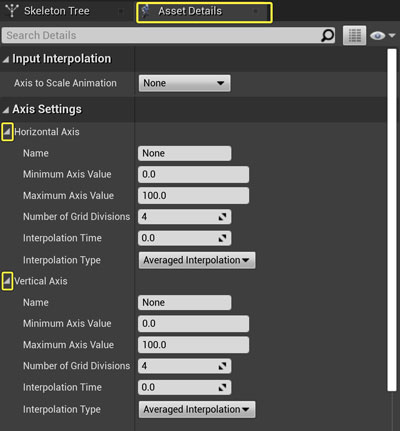Click the search magnifier icon in Search Details

(327, 35)
